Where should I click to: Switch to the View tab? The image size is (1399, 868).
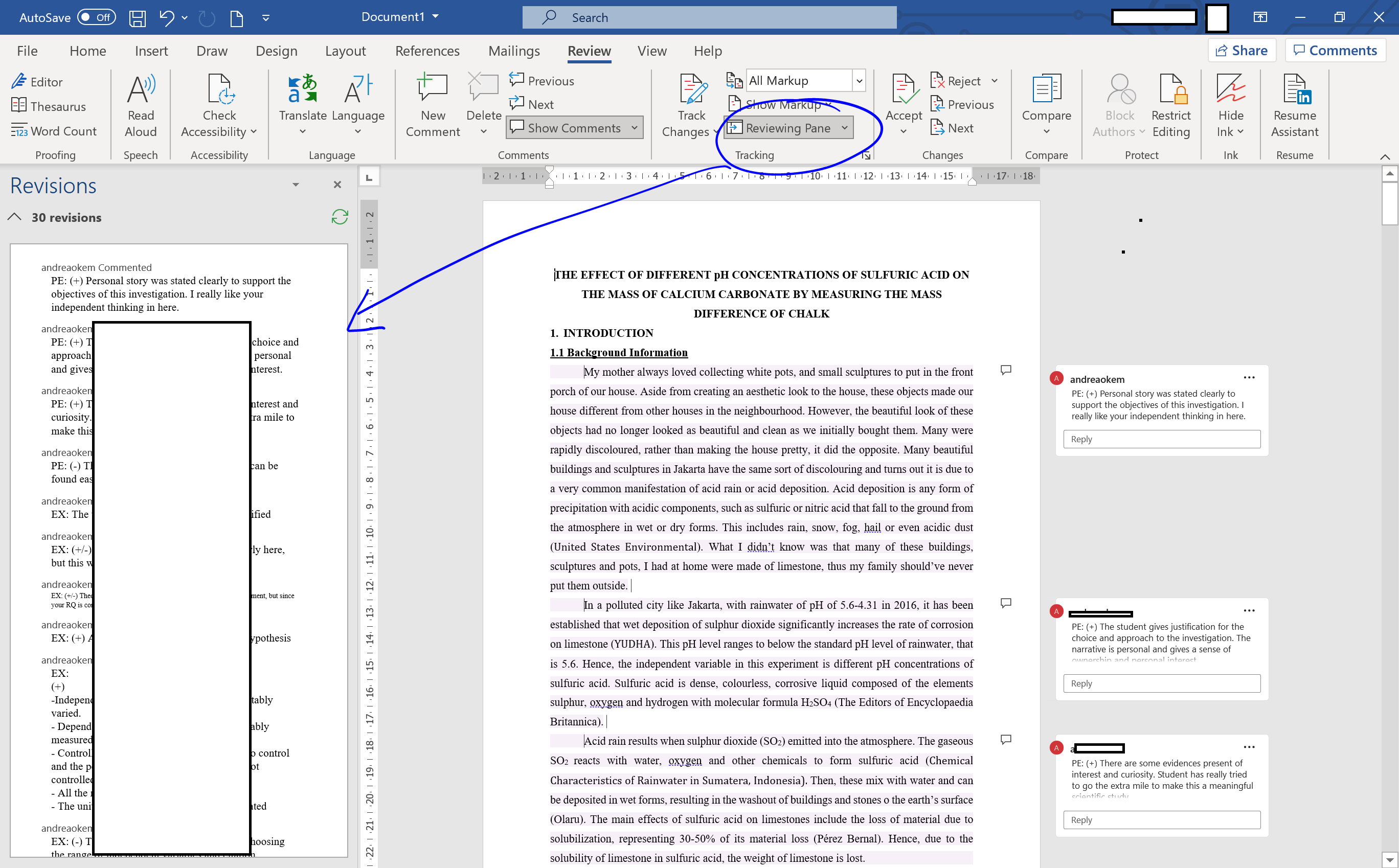point(652,51)
